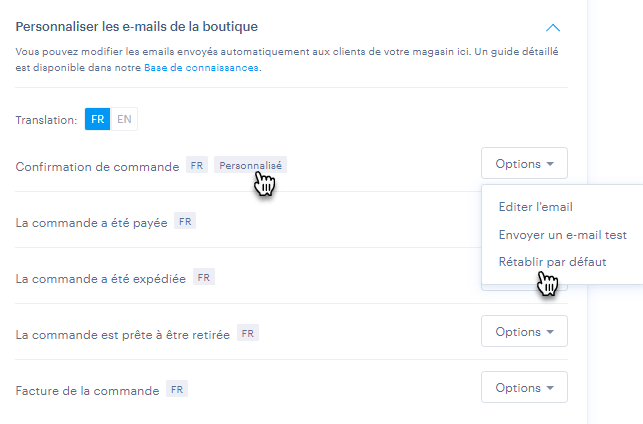Click the Personnaliser les e-mails de la boutique heading
The width and height of the screenshot is (643, 424).
pos(137,27)
